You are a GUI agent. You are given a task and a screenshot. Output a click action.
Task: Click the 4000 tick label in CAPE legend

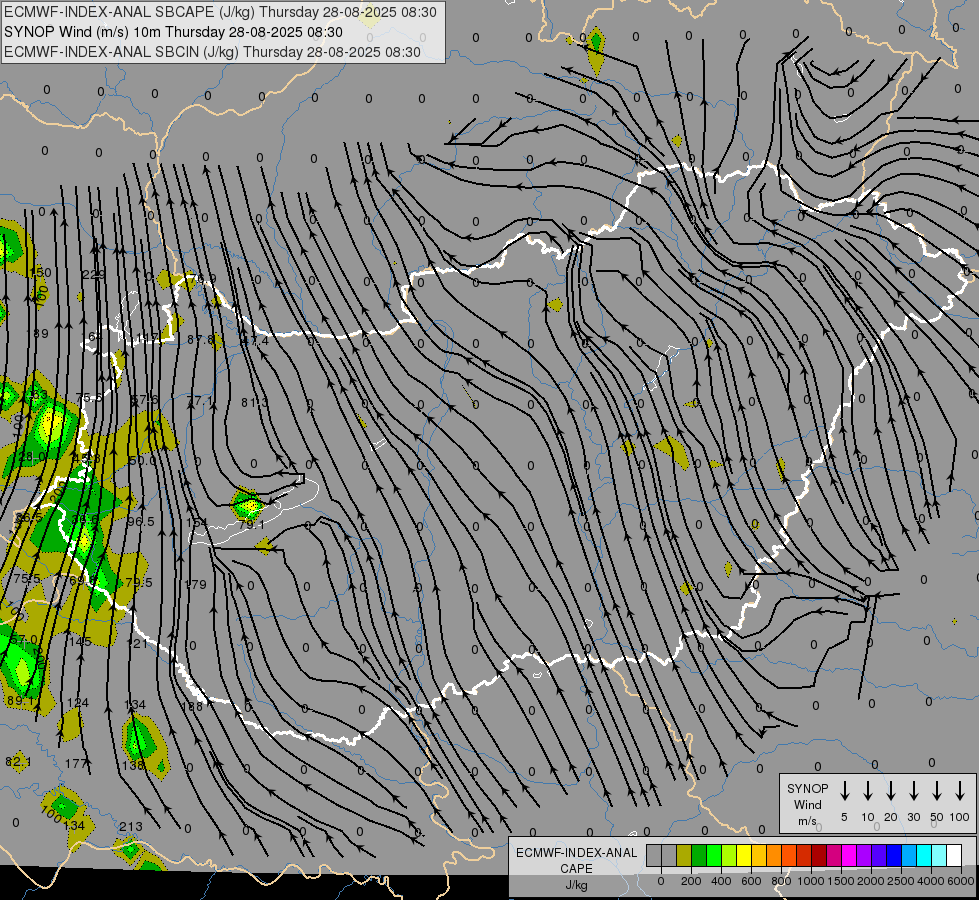click(x=931, y=881)
